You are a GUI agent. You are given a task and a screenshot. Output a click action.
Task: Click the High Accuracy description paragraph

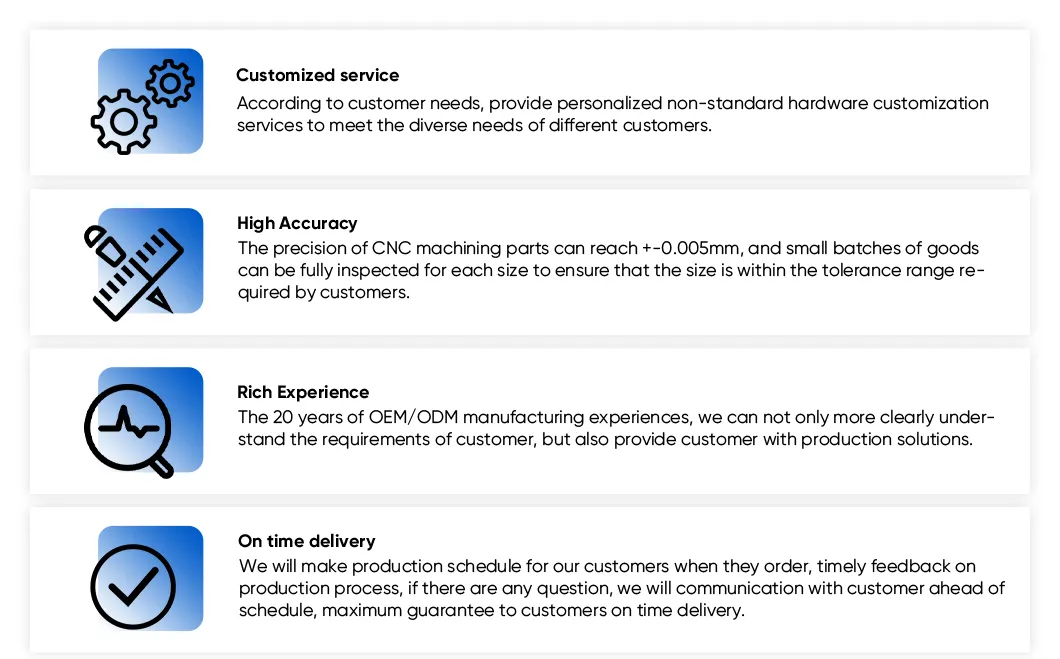pos(610,271)
